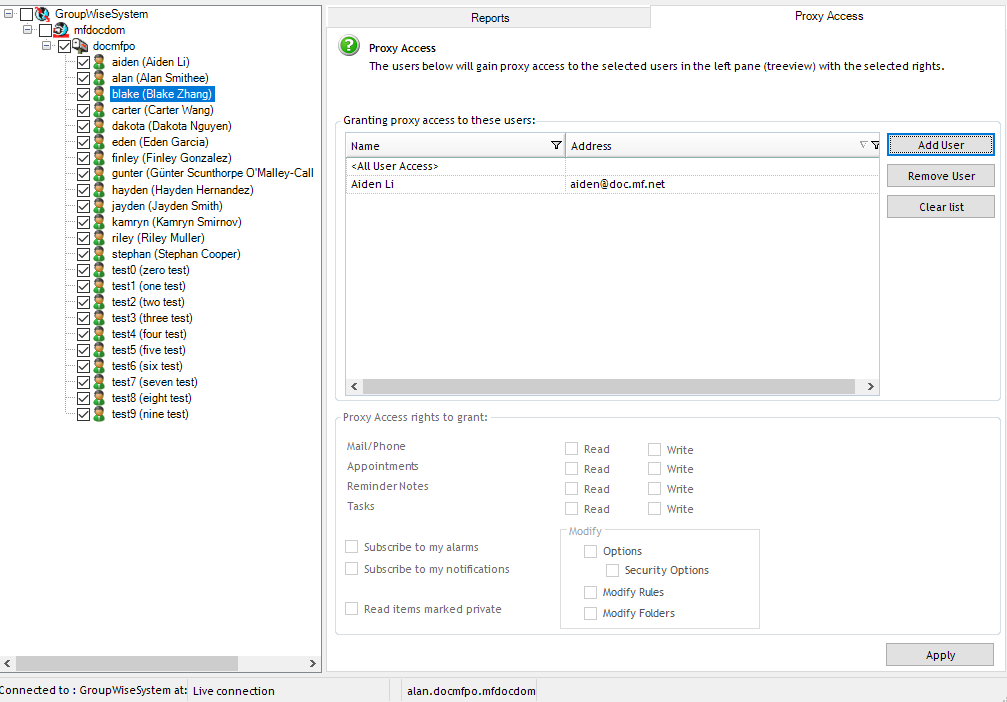Click the user icon beside eden (Eden Garcia)
1007x702 pixels.
(99, 142)
